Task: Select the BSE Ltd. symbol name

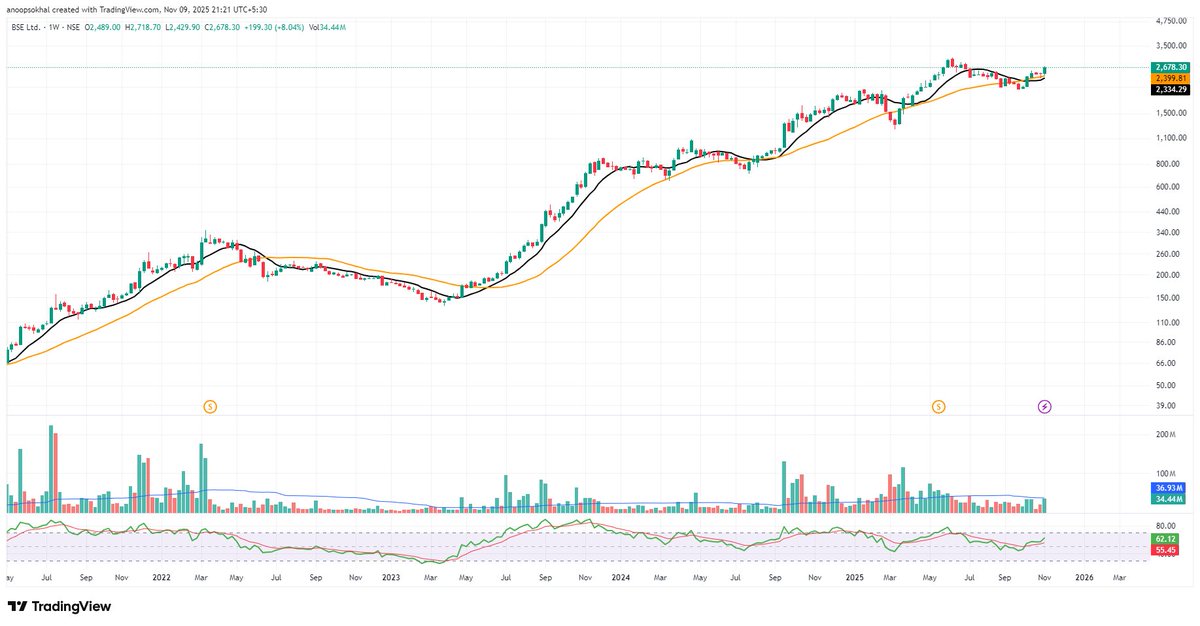Action: (x=25, y=27)
